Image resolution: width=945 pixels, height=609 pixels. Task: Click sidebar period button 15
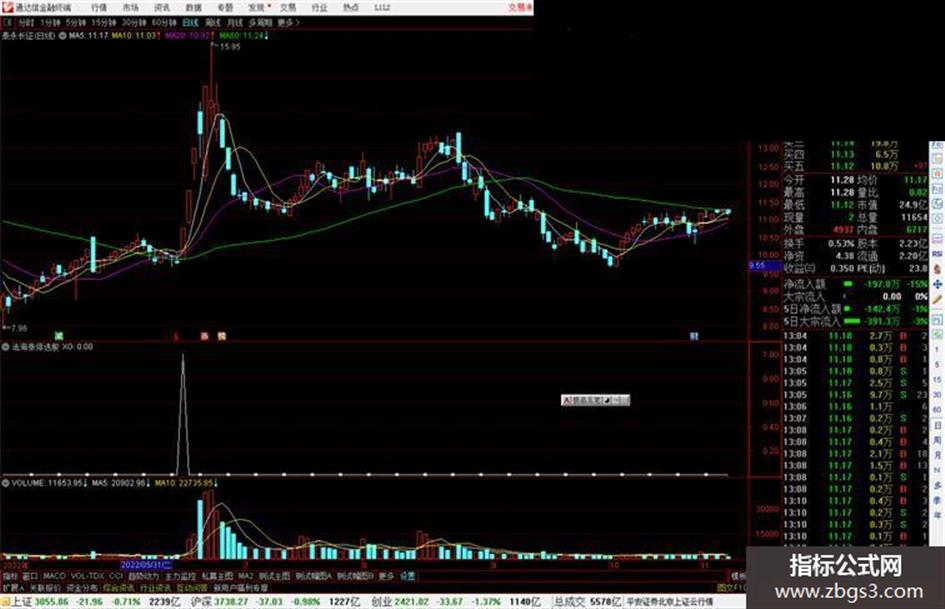937,380
